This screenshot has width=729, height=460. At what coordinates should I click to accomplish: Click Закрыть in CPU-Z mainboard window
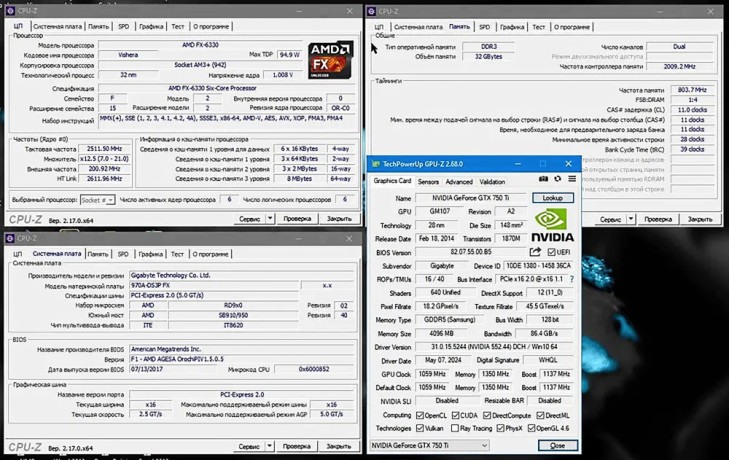tap(338, 446)
